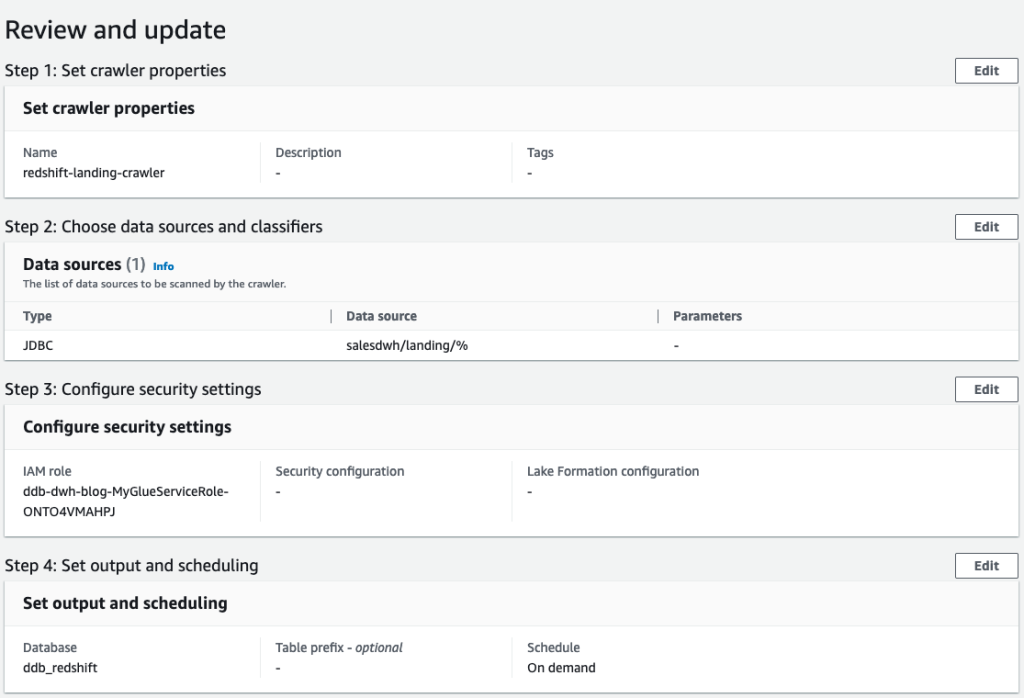The width and height of the screenshot is (1024, 698).
Task: Click the Lake Formation configuration label
Action: coord(612,471)
